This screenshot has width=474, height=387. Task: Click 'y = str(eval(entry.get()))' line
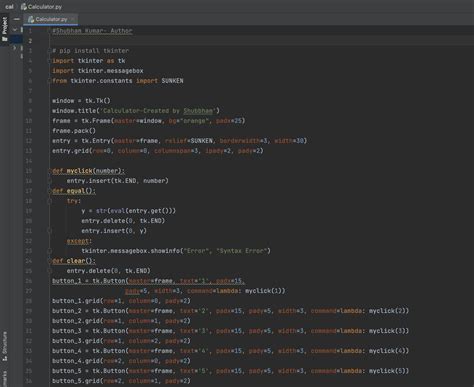[x=128, y=211]
